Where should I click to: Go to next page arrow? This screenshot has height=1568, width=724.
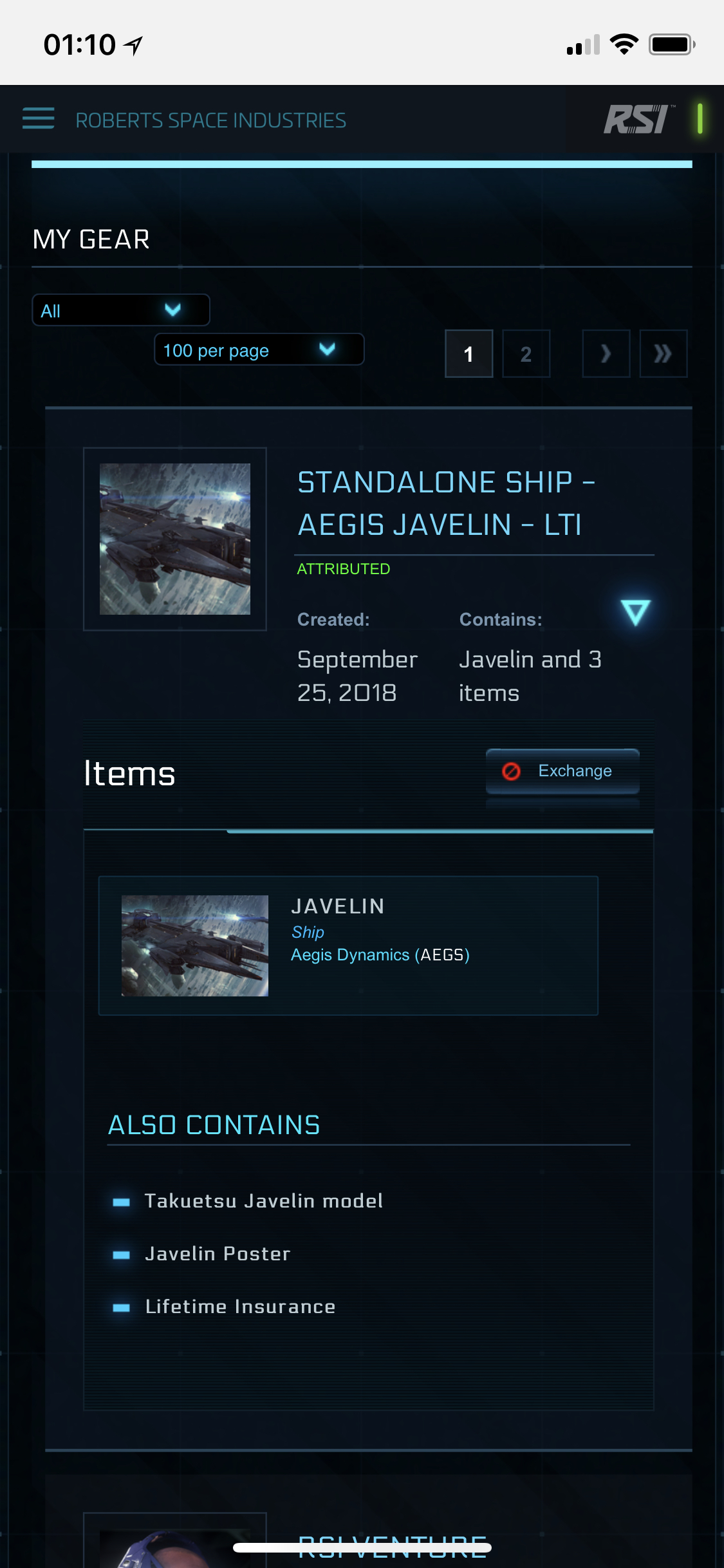pos(606,353)
